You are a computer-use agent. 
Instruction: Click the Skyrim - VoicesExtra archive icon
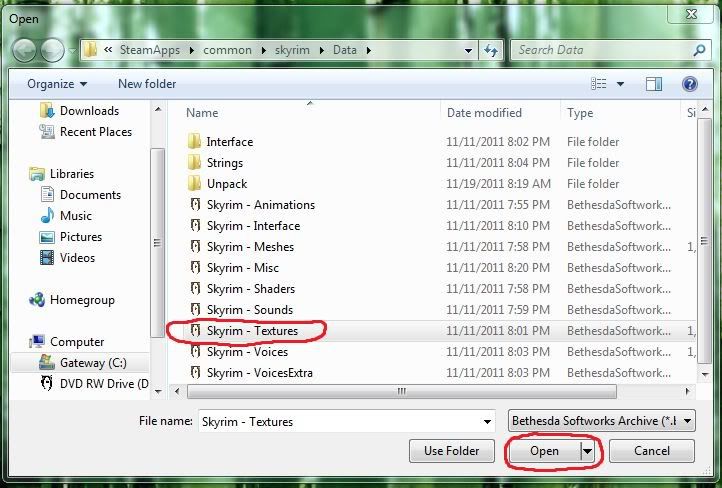[196, 373]
